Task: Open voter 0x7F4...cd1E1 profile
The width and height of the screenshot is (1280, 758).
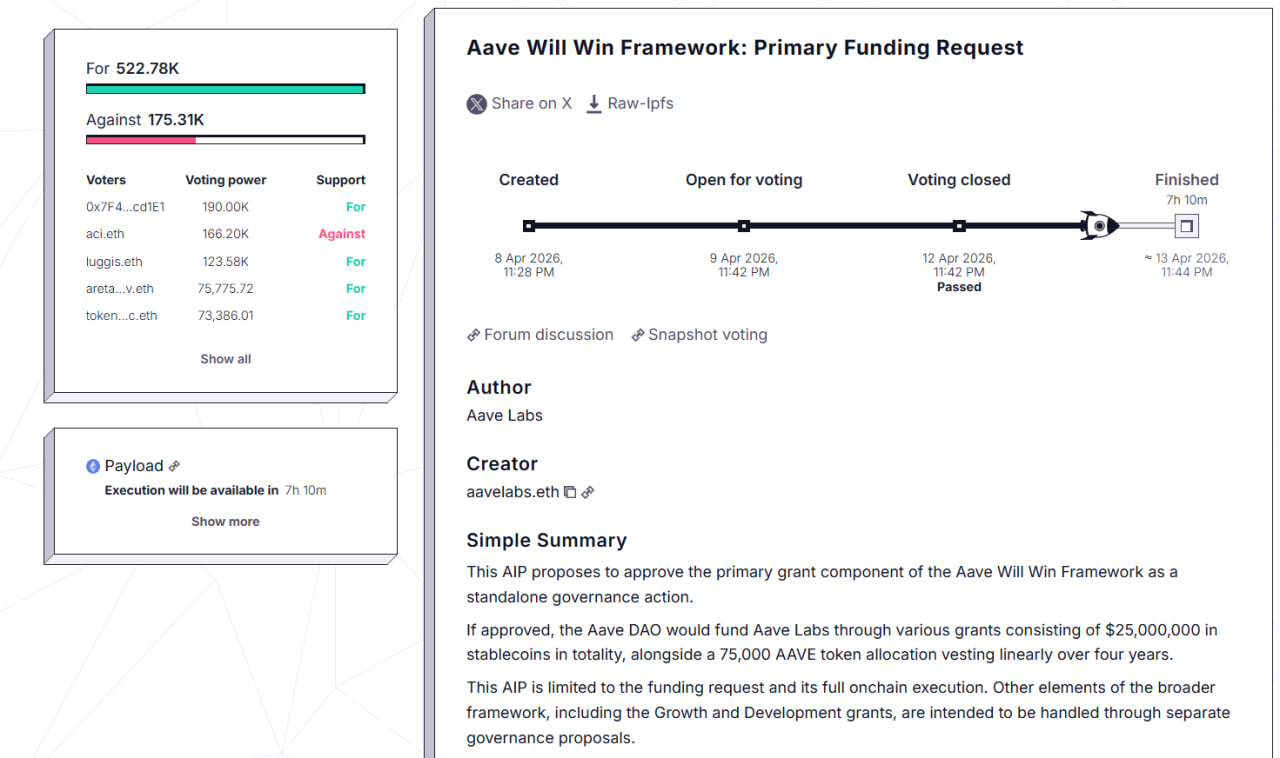Action: [x=125, y=207]
